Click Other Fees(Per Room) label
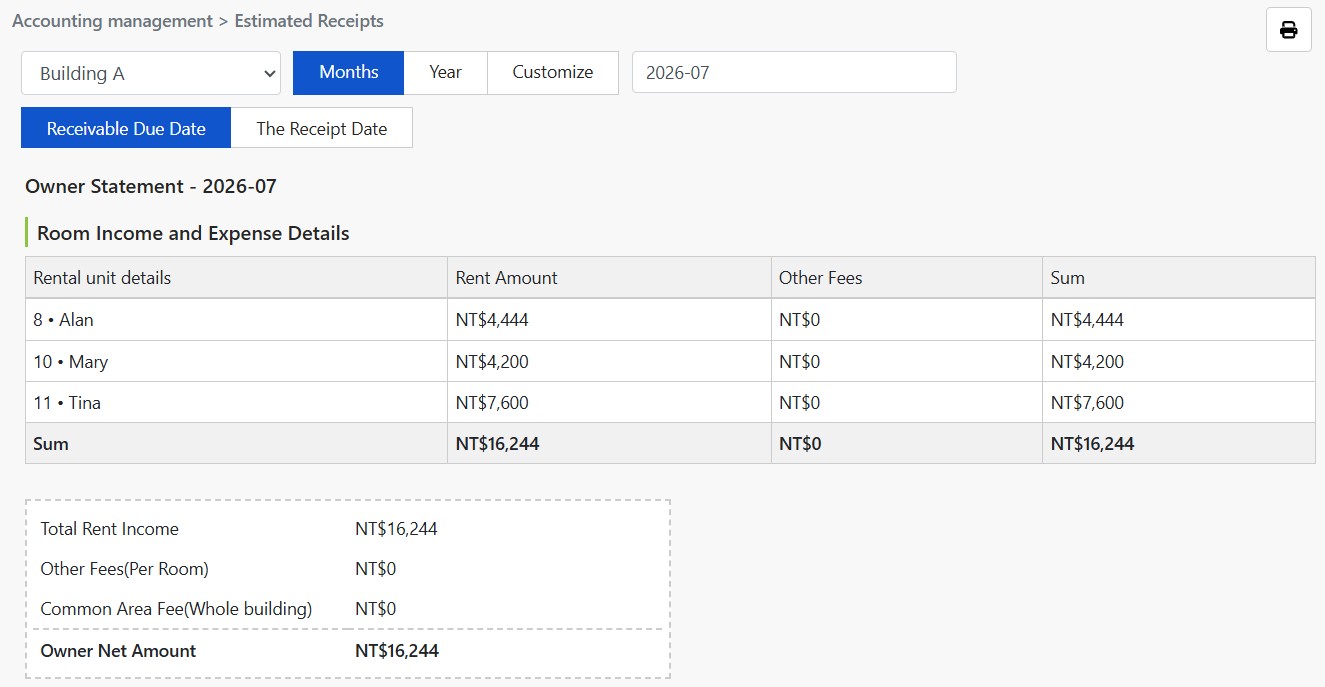This screenshot has height=687, width=1325. [x=124, y=569]
